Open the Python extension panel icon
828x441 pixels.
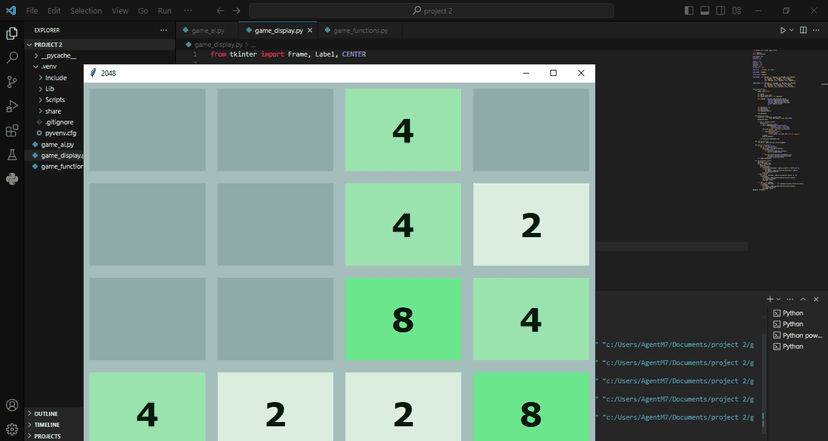coord(12,179)
